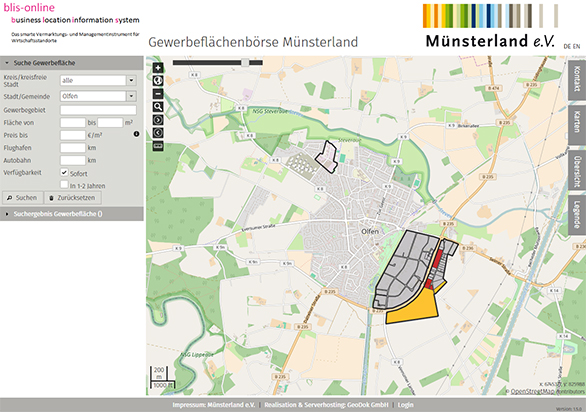This screenshot has width=586, height=412.
Task: Zoom out with the minus map button
Action: [x=158, y=94]
